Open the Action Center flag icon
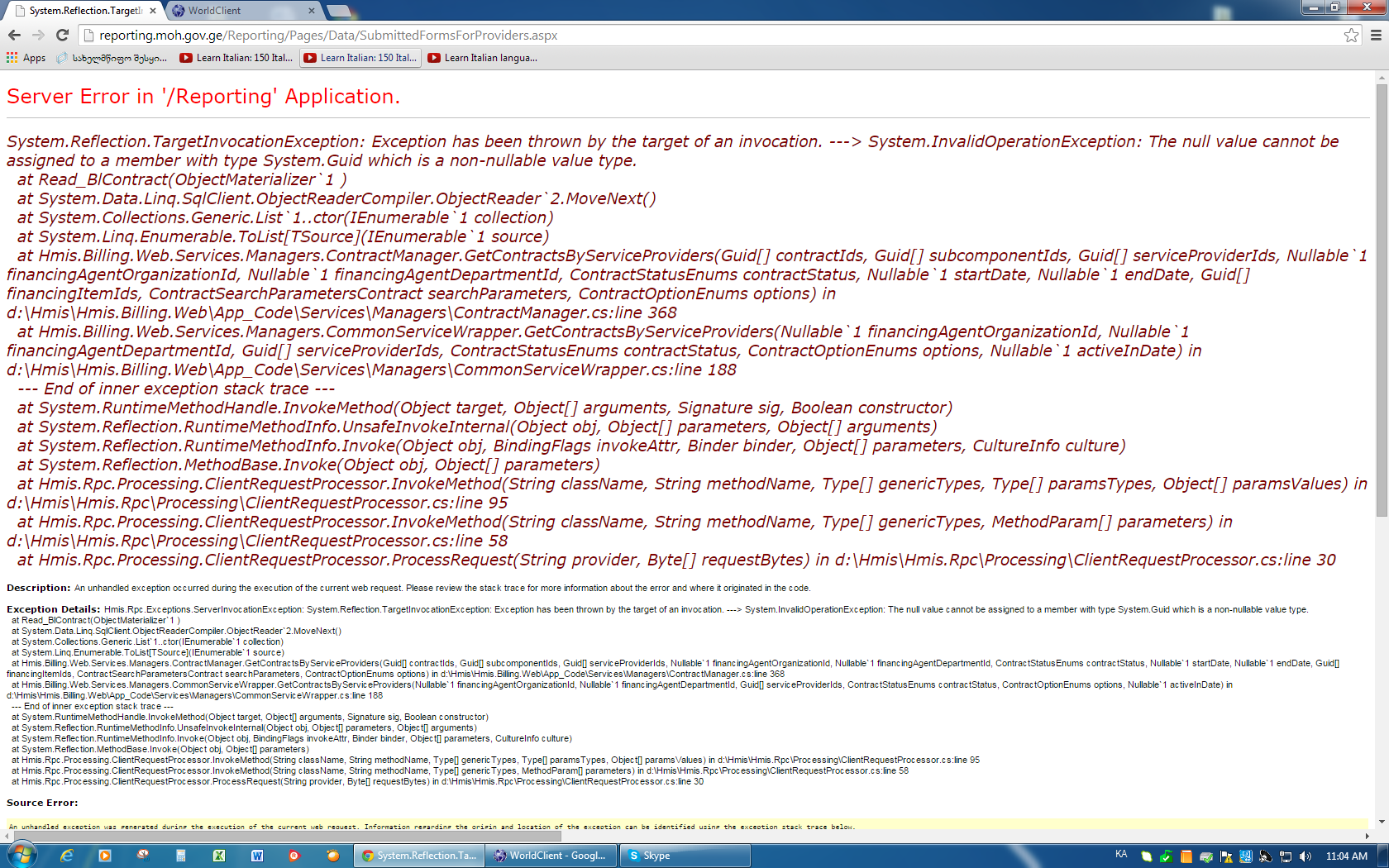The height and width of the screenshot is (868, 1389). [1226, 856]
